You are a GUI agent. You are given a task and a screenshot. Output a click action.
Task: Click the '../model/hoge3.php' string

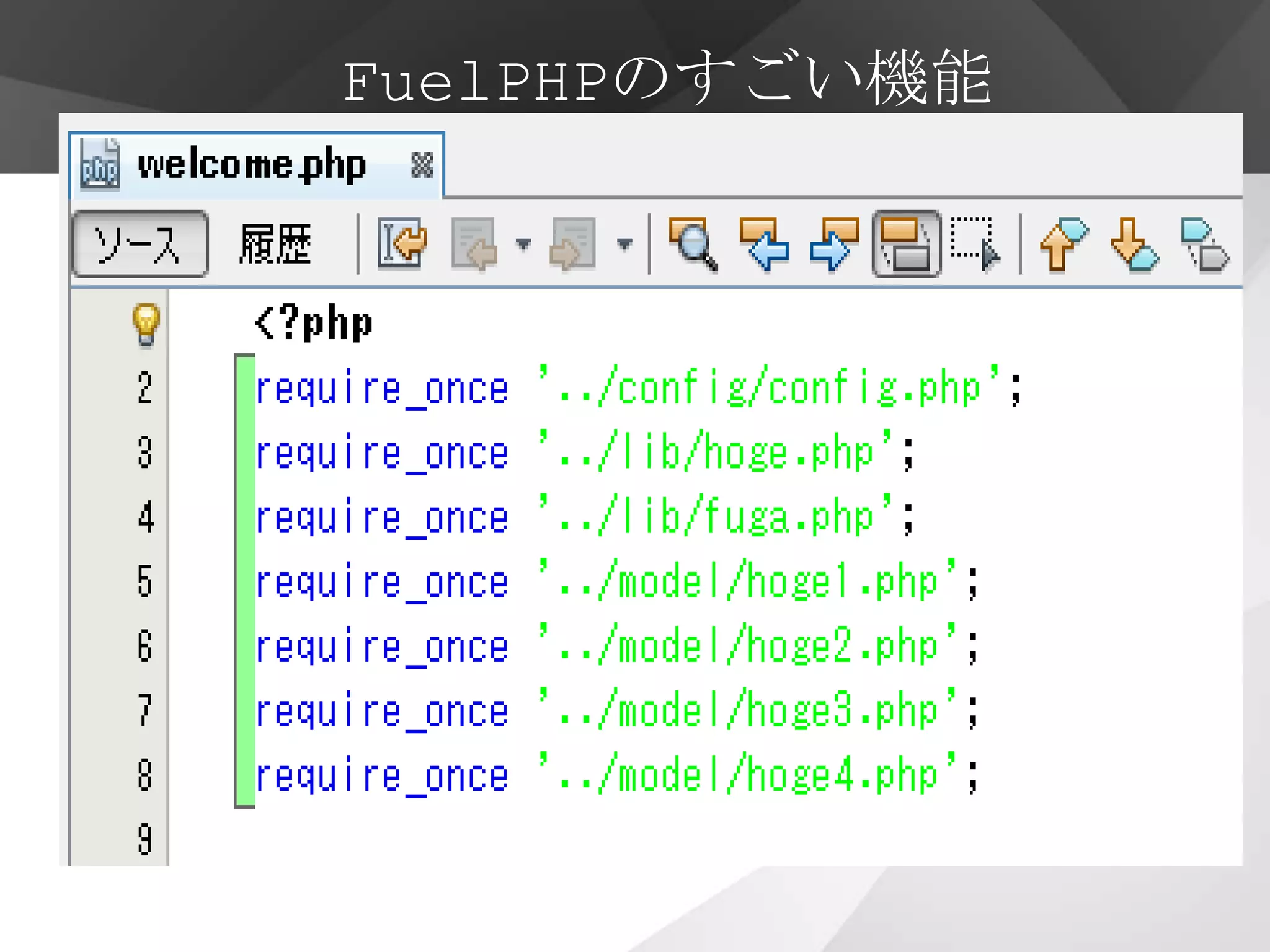[x=748, y=710]
